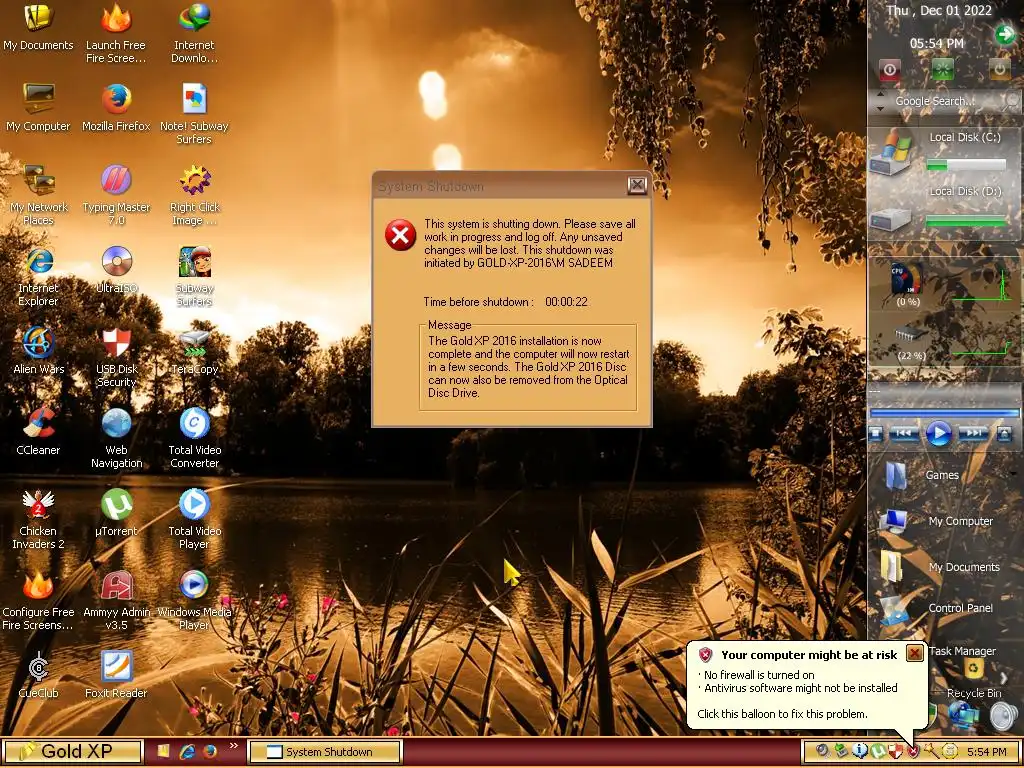Click the magnifier icon beside Google Search
Screen dimensions: 1024x768
(x=1012, y=101)
